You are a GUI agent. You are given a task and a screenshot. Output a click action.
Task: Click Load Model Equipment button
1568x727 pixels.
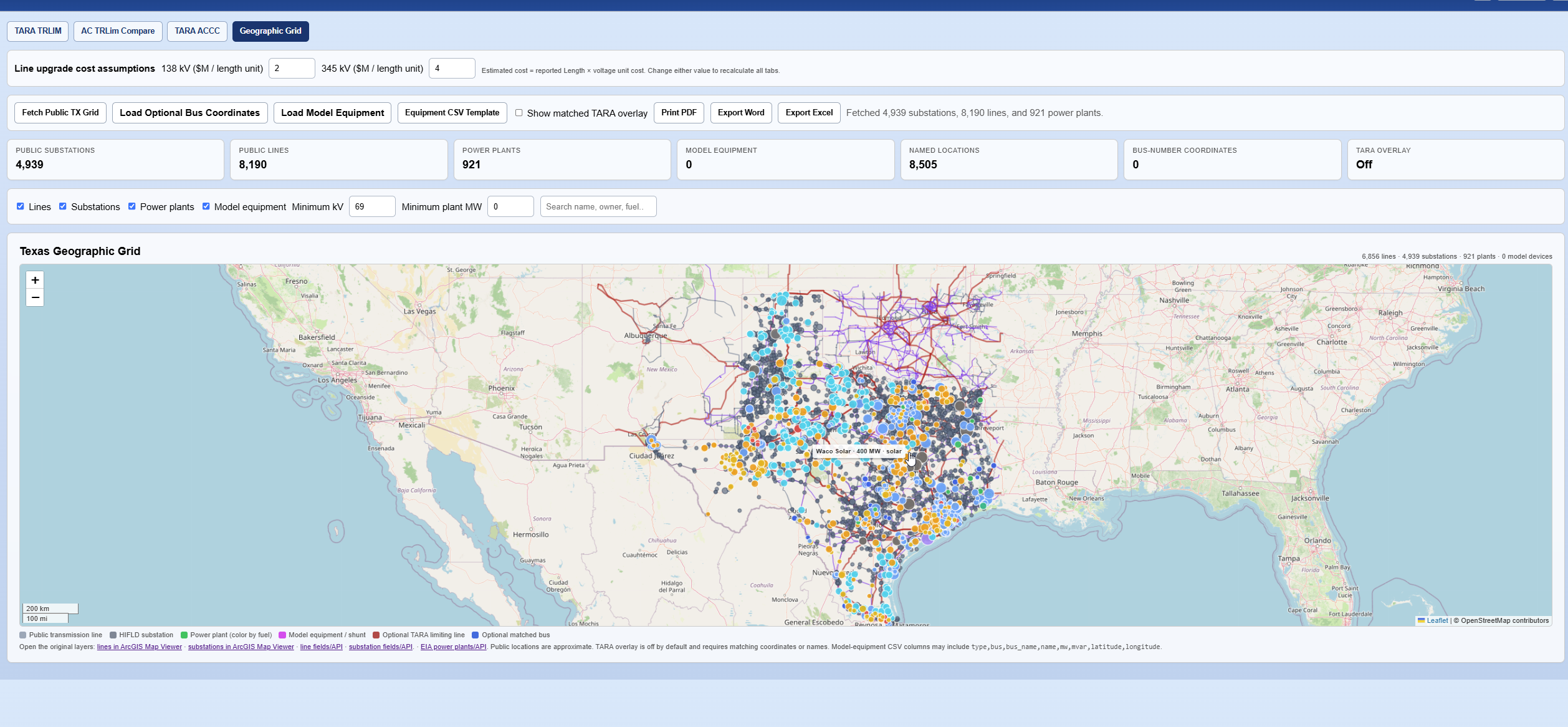click(x=332, y=113)
